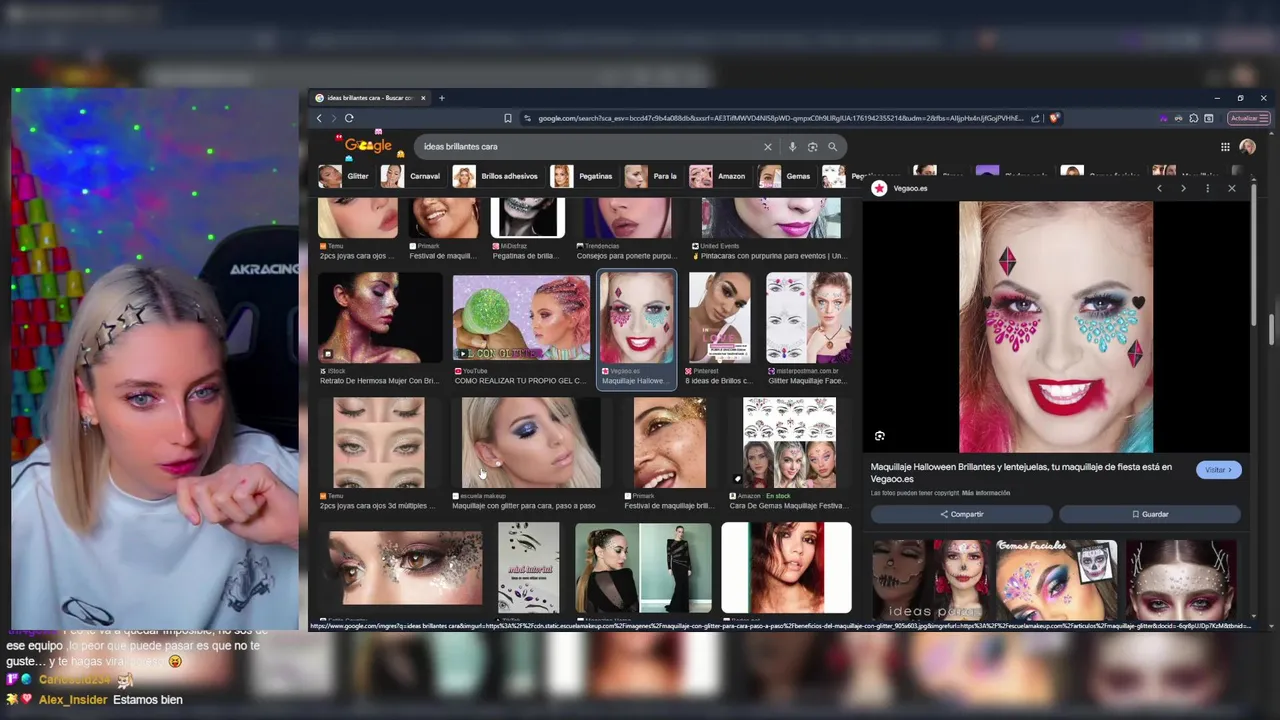This screenshot has width=1280, height=720.
Task: Click the browser address bar URL
Action: click(780, 118)
